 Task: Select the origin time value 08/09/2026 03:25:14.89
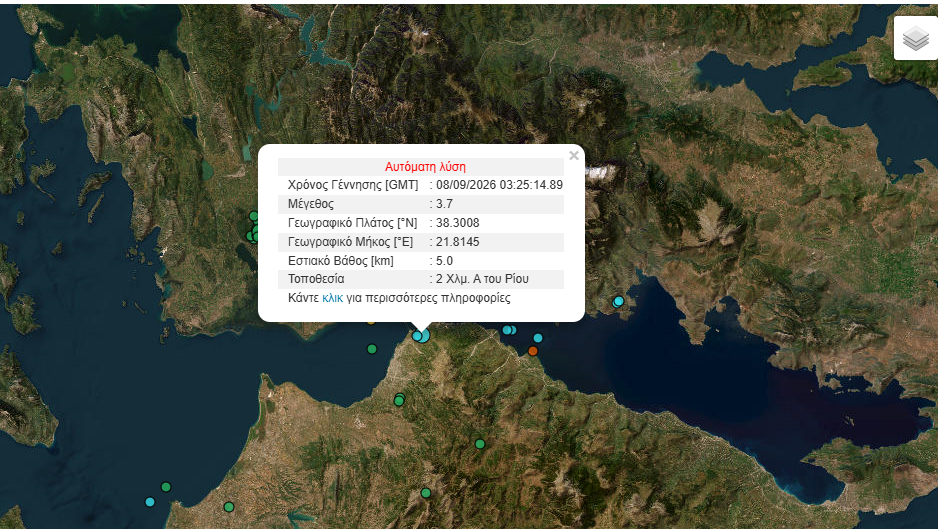[499, 185]
